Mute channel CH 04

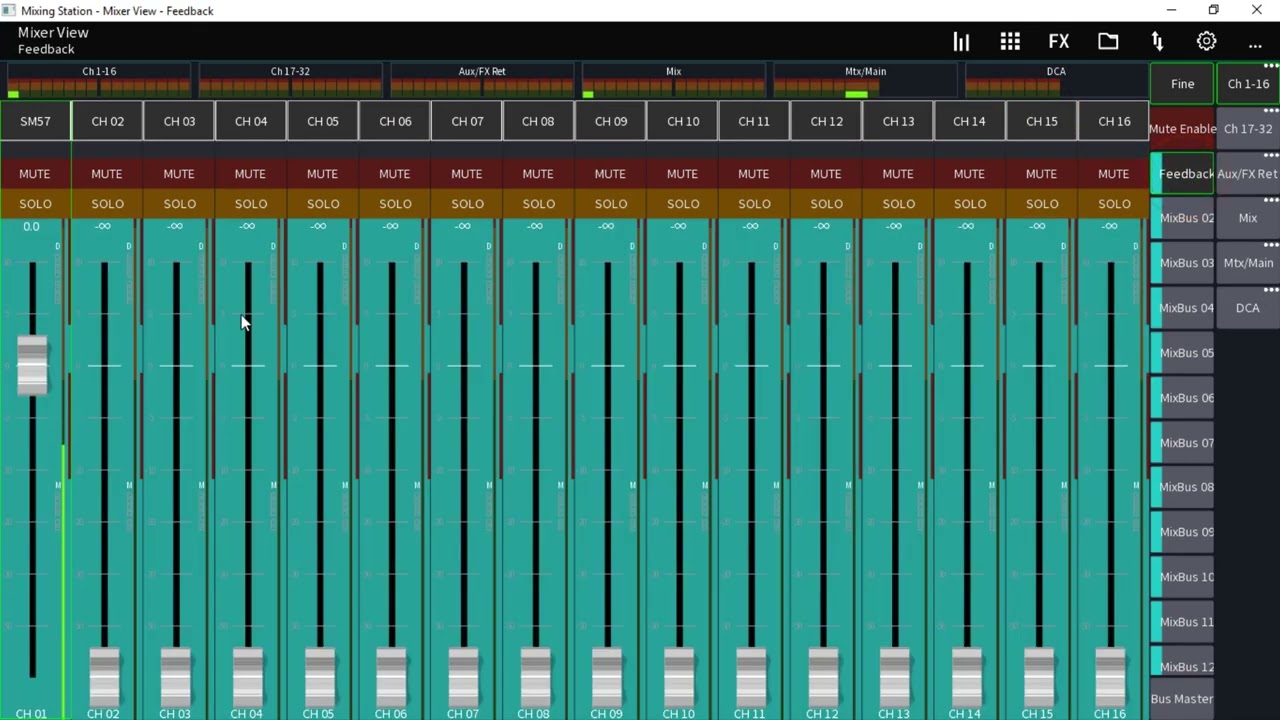251,174
